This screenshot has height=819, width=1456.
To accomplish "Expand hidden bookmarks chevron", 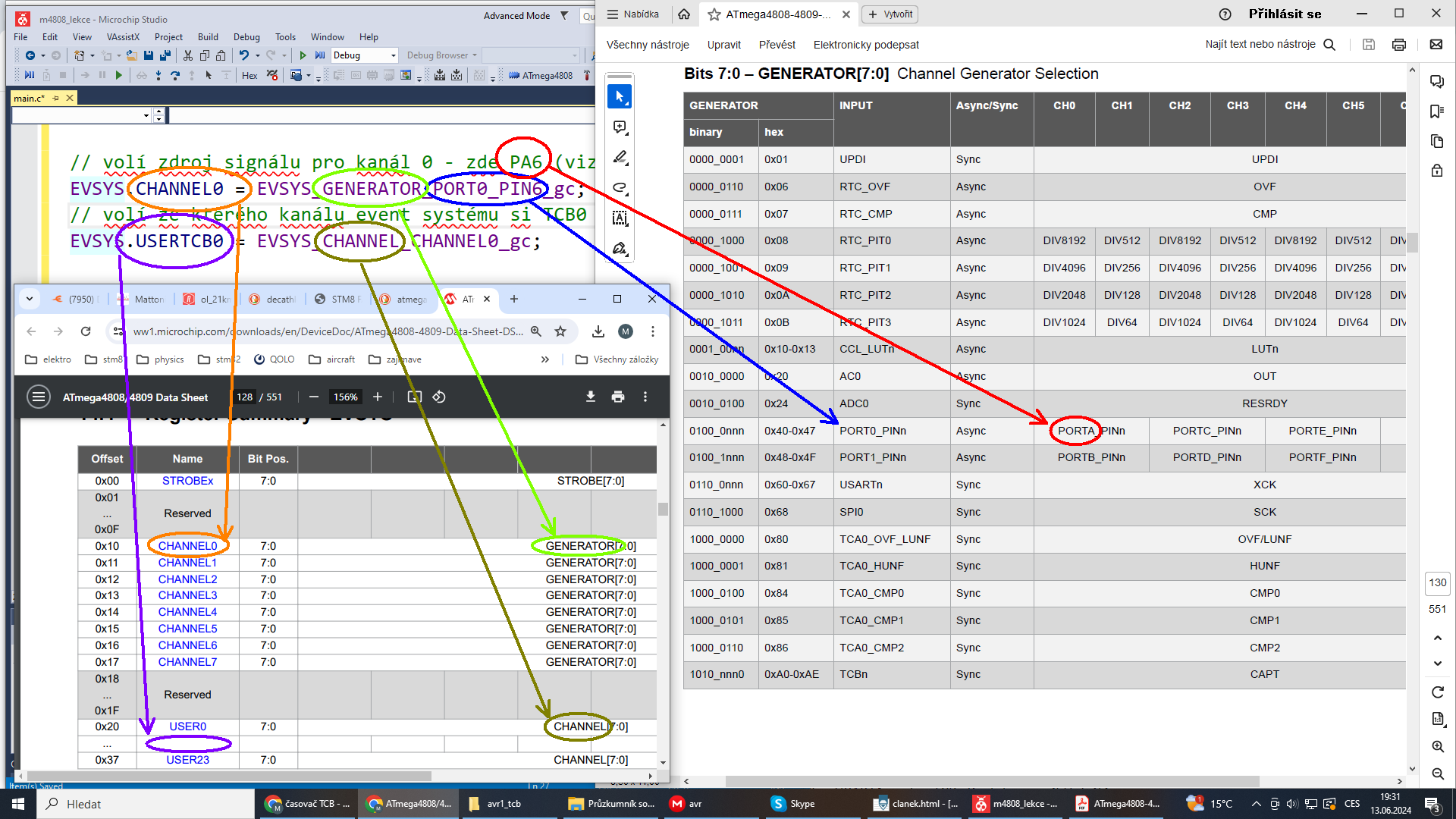I will point(545,359).
